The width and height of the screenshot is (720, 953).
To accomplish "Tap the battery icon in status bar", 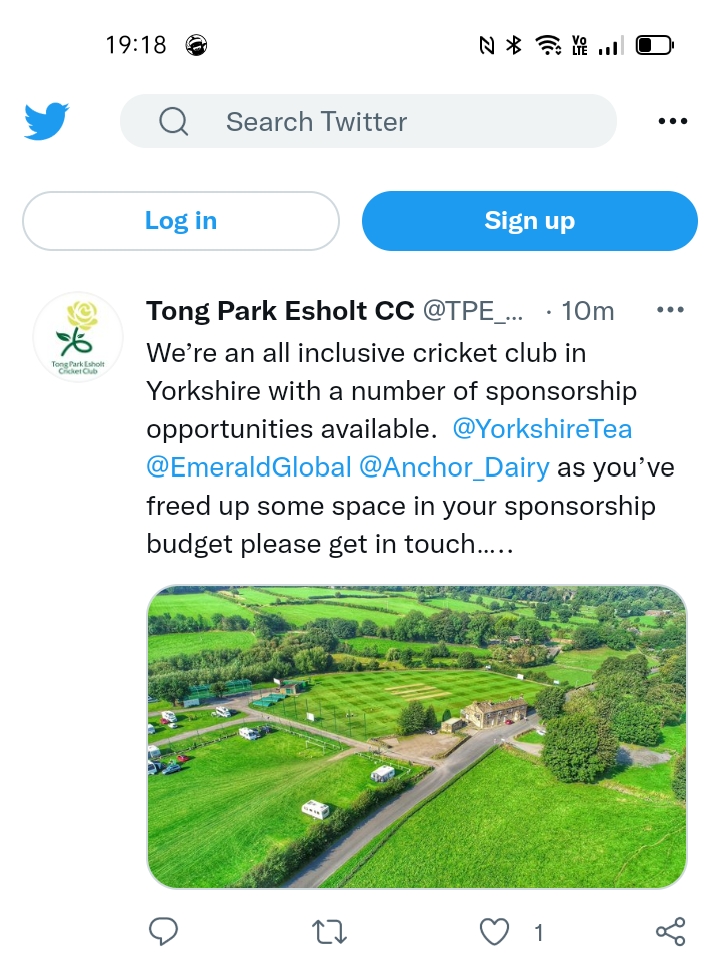I will pyautogui.click(x=655, y=45).
